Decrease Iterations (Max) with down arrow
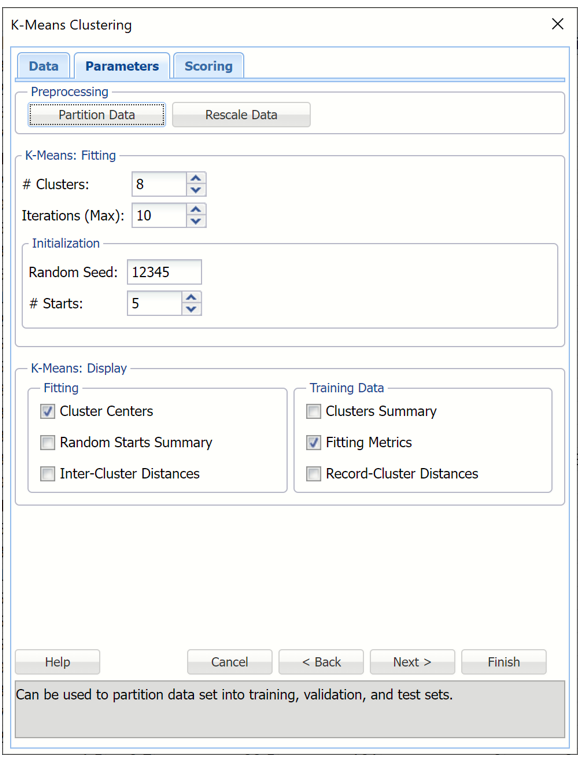The height and width of the screenshot is (760, 586). tap(196, 221)
